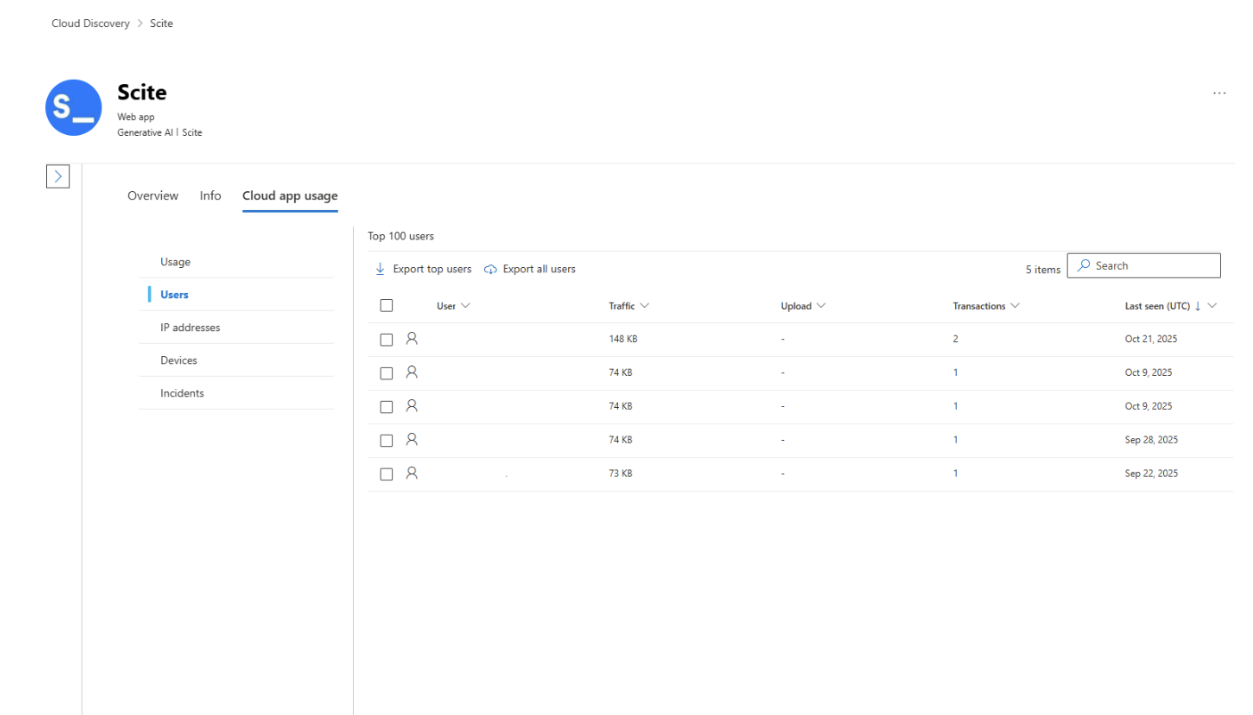Expand the collapsed side panel arrow
The width and height of the screenshot is (1253, 715).
pos(59,176)
